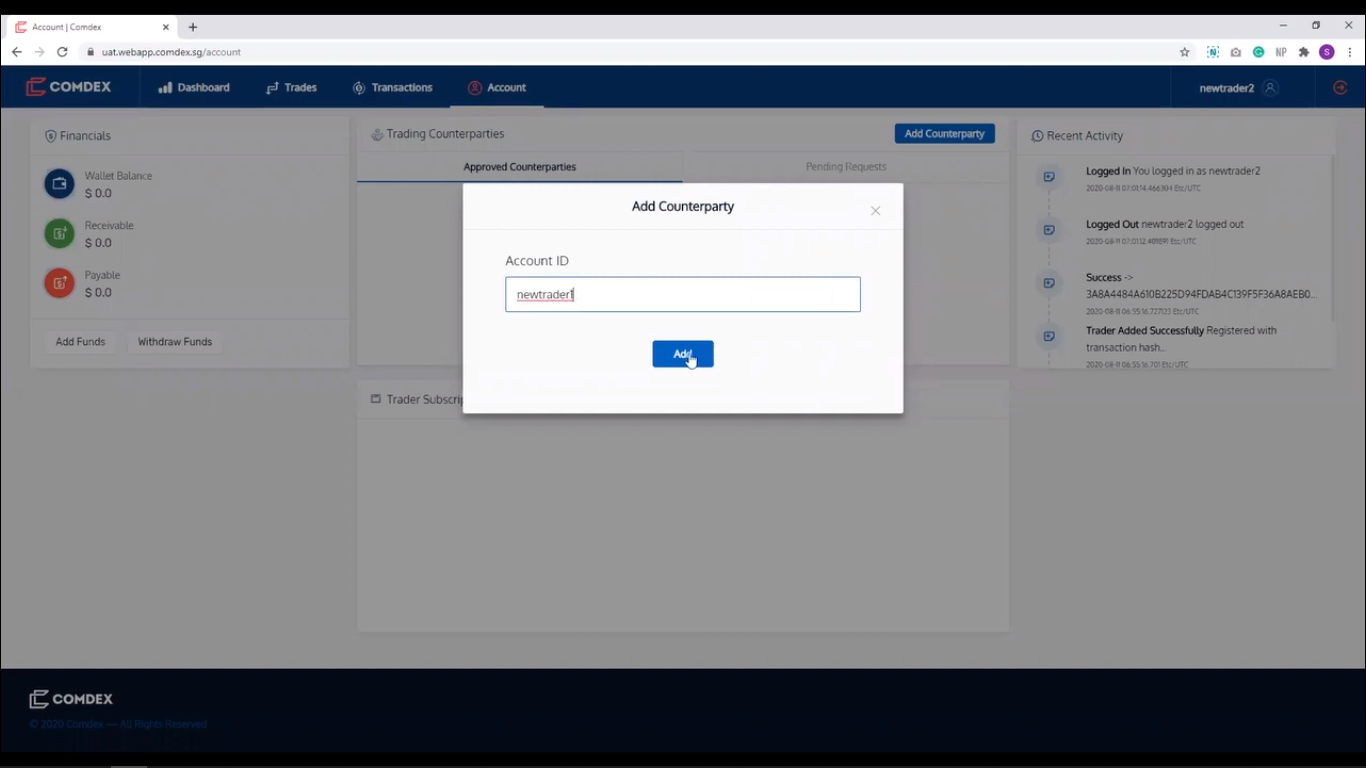Screen dimensions: 1366x768
Task: Click the Recent Activity clock icon
Action: (x=1037, y=136)
